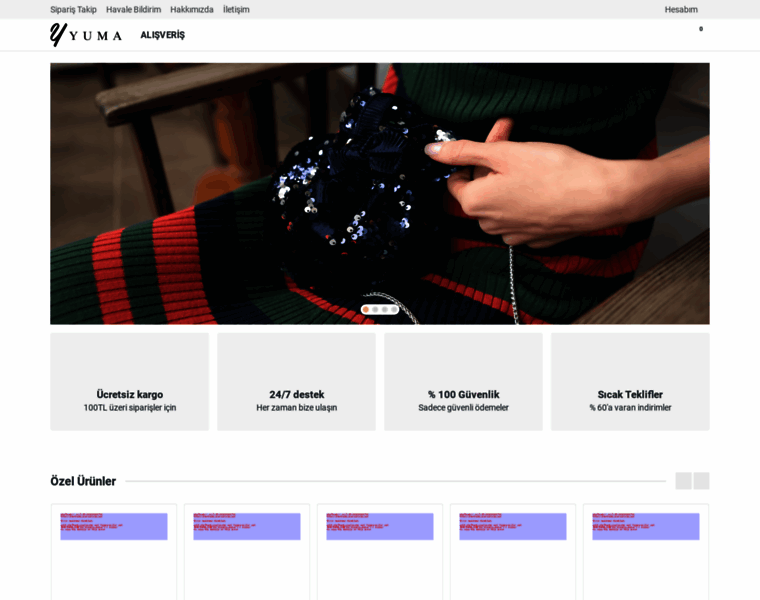
Task: Click the YUMA logo
Action: [86, 35]
